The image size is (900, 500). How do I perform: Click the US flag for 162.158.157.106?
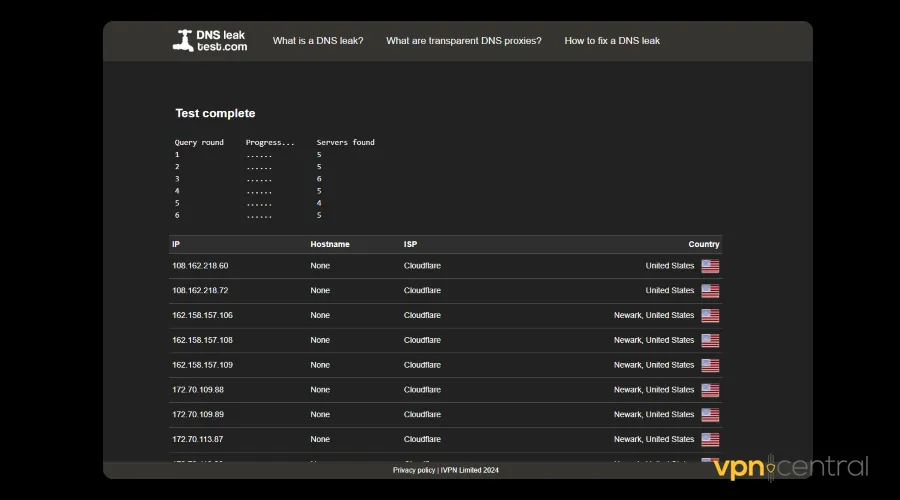click(x=710, y=315)
